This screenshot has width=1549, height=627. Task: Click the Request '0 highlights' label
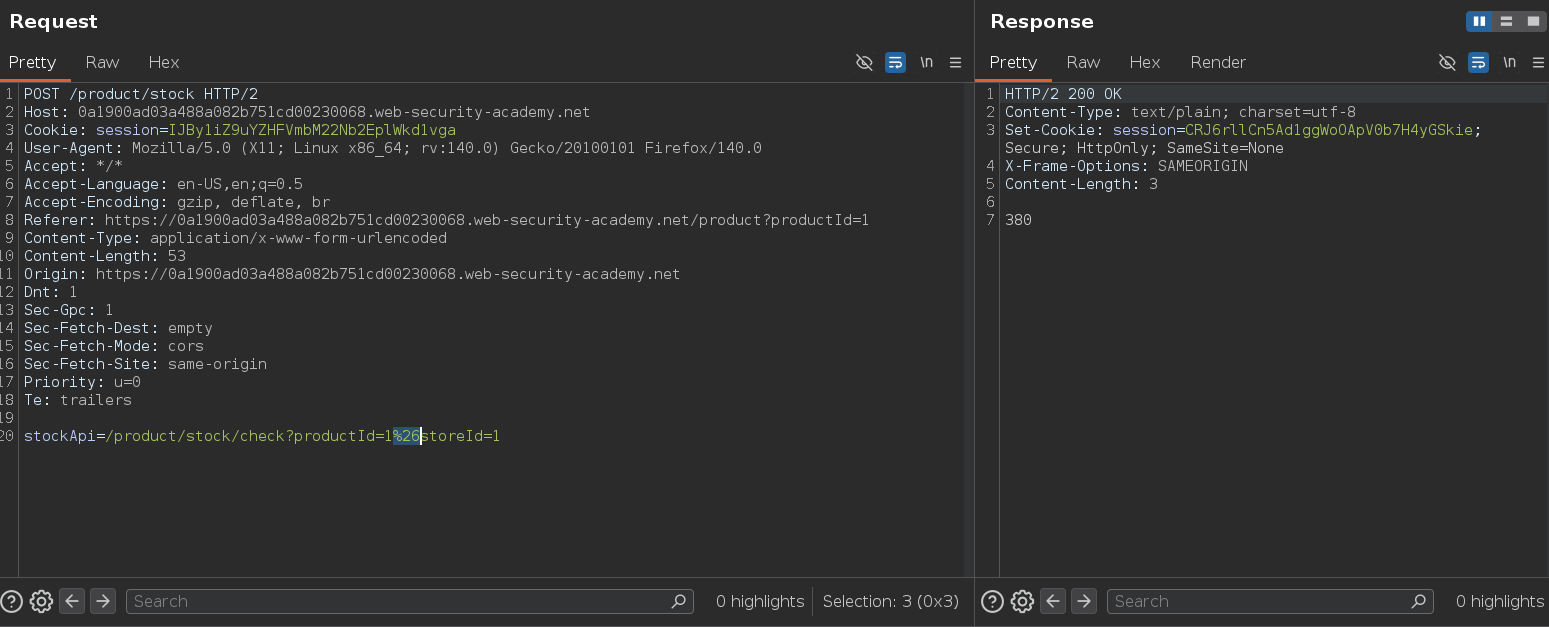click(760, 601)
